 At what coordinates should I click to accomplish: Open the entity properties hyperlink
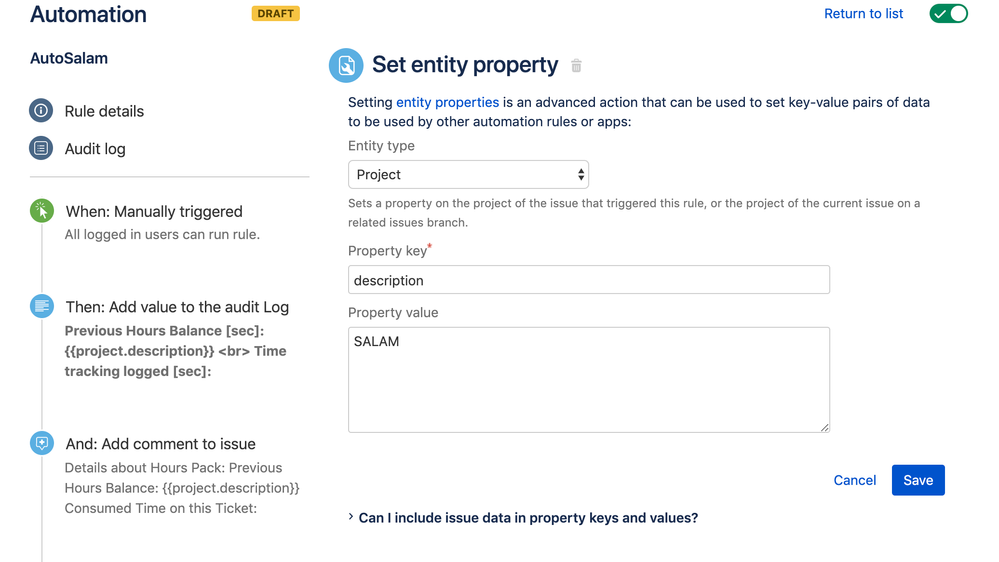tap(447, 102)
